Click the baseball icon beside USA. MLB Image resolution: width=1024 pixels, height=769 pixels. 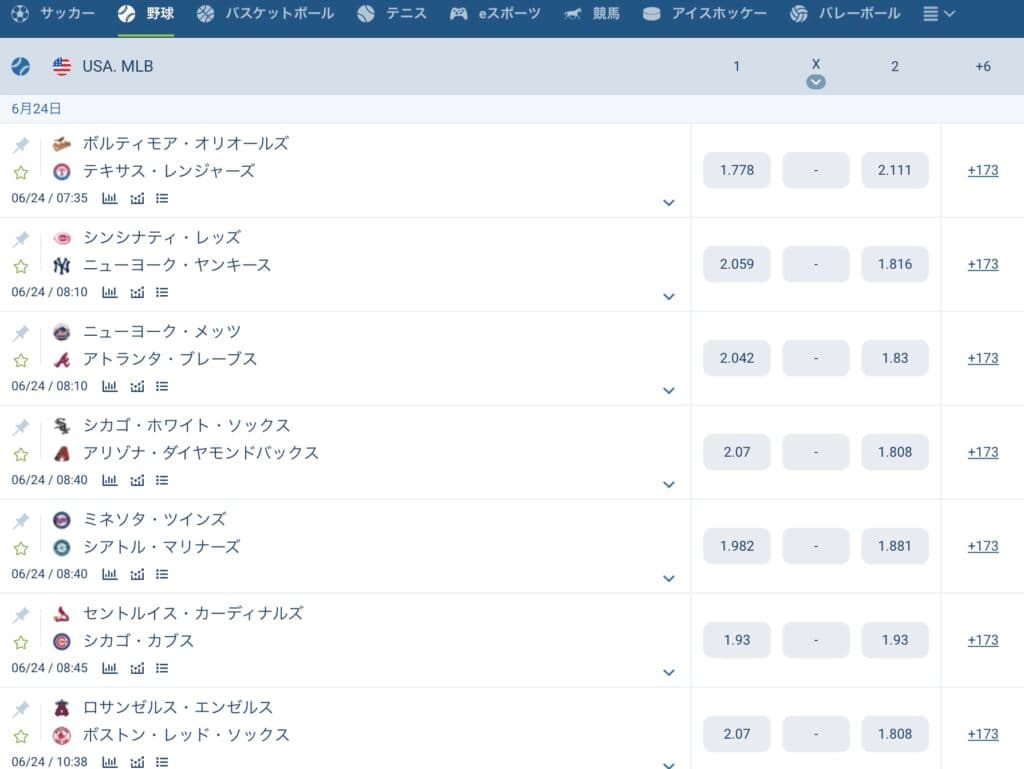tap(20, 67)
